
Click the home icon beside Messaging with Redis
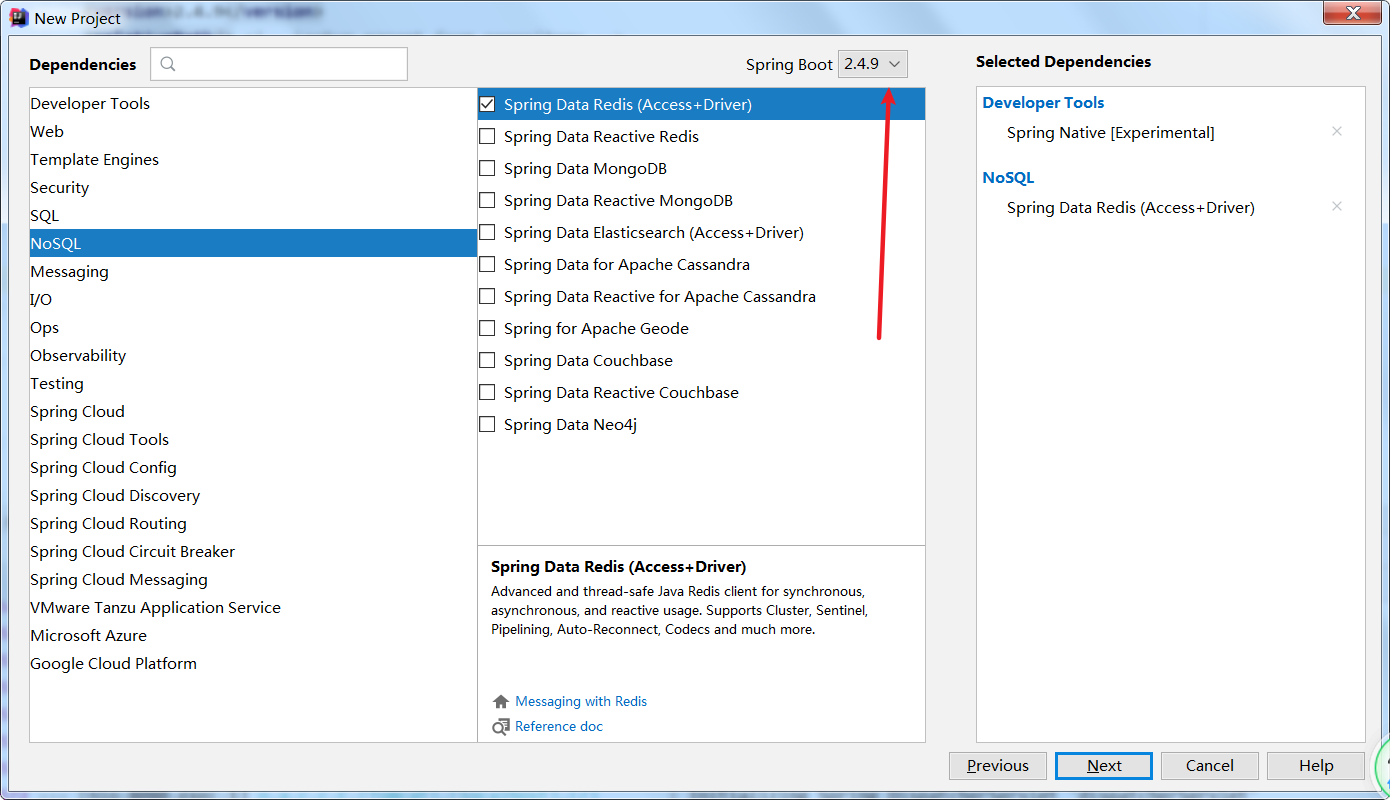click(501, 702)
